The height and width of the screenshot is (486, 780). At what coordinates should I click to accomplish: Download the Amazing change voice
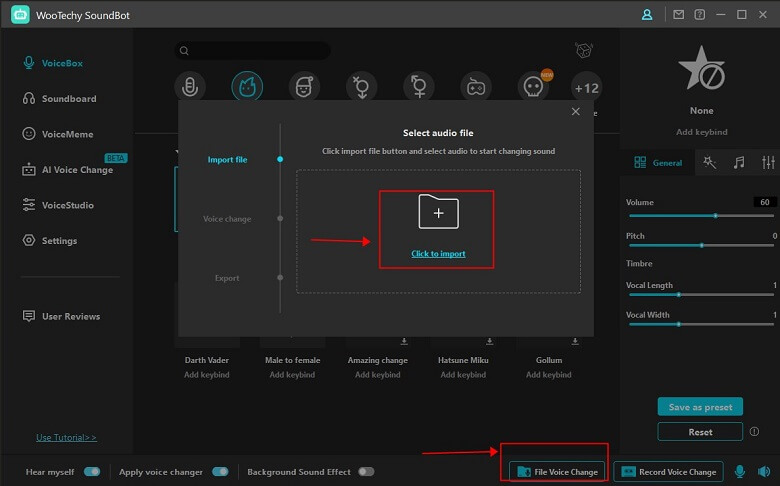[x=404, y=341]
